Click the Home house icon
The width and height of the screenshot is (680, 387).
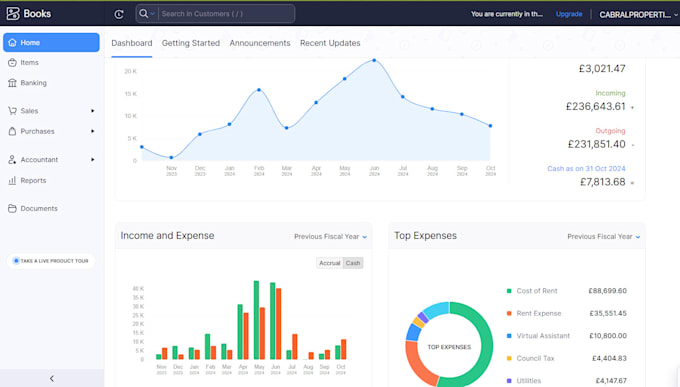point(12,43)
